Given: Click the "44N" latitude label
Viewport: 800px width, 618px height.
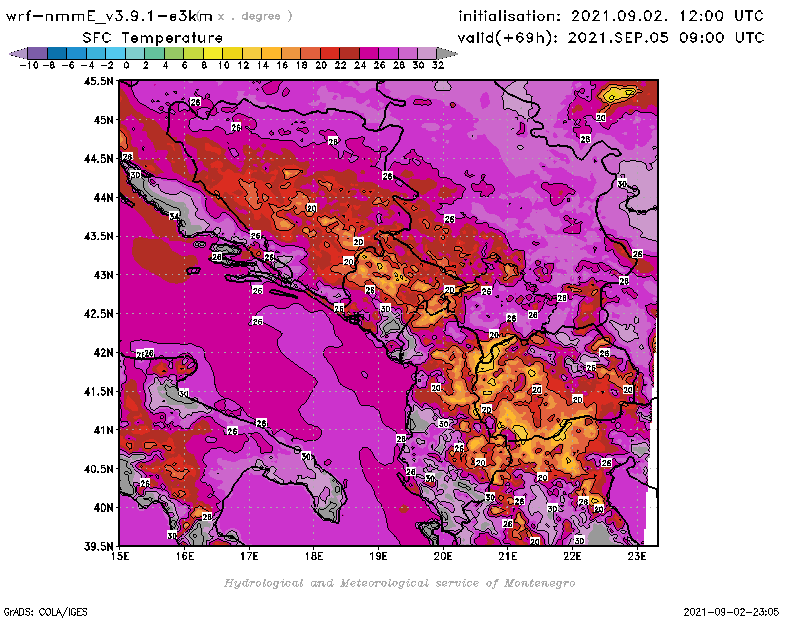Looking at the screenshot, I should pos(103,197).
